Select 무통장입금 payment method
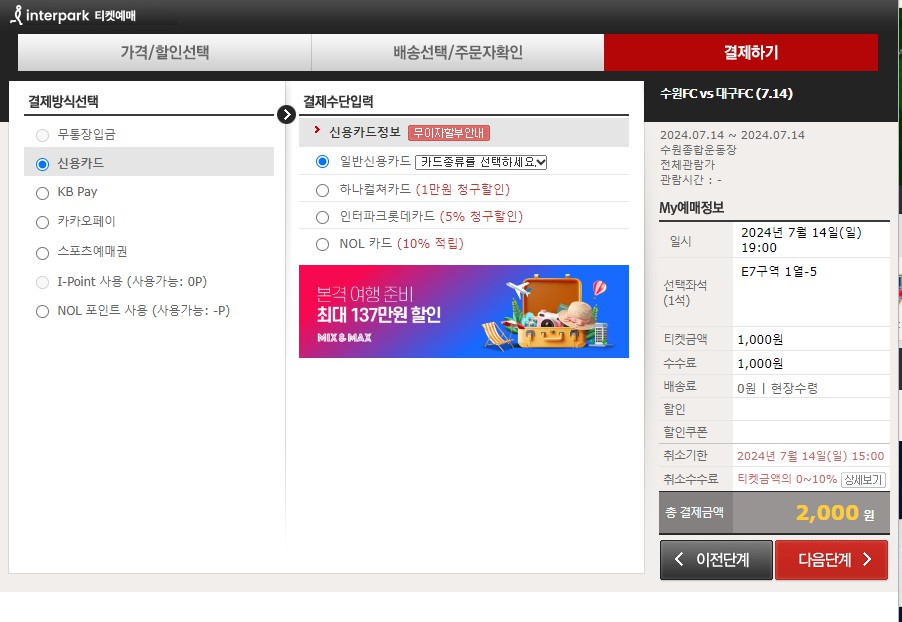Screen dimensions: 902x622 tap(42, 135)
